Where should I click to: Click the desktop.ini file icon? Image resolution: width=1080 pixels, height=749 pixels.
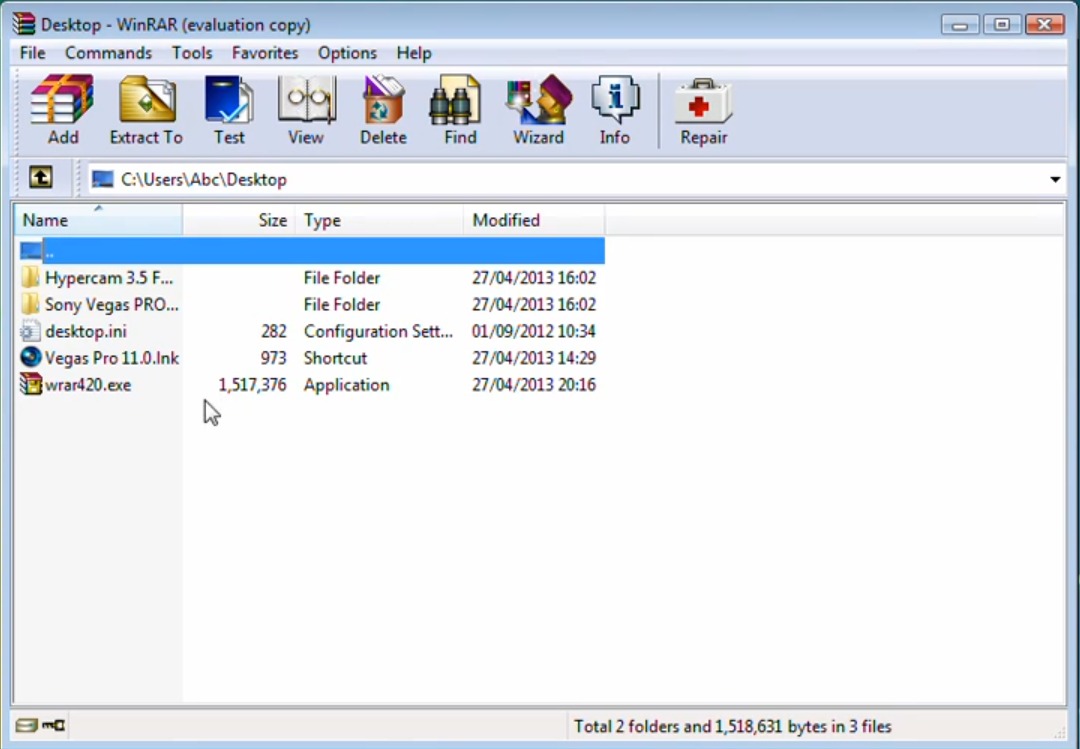[30, 331]
